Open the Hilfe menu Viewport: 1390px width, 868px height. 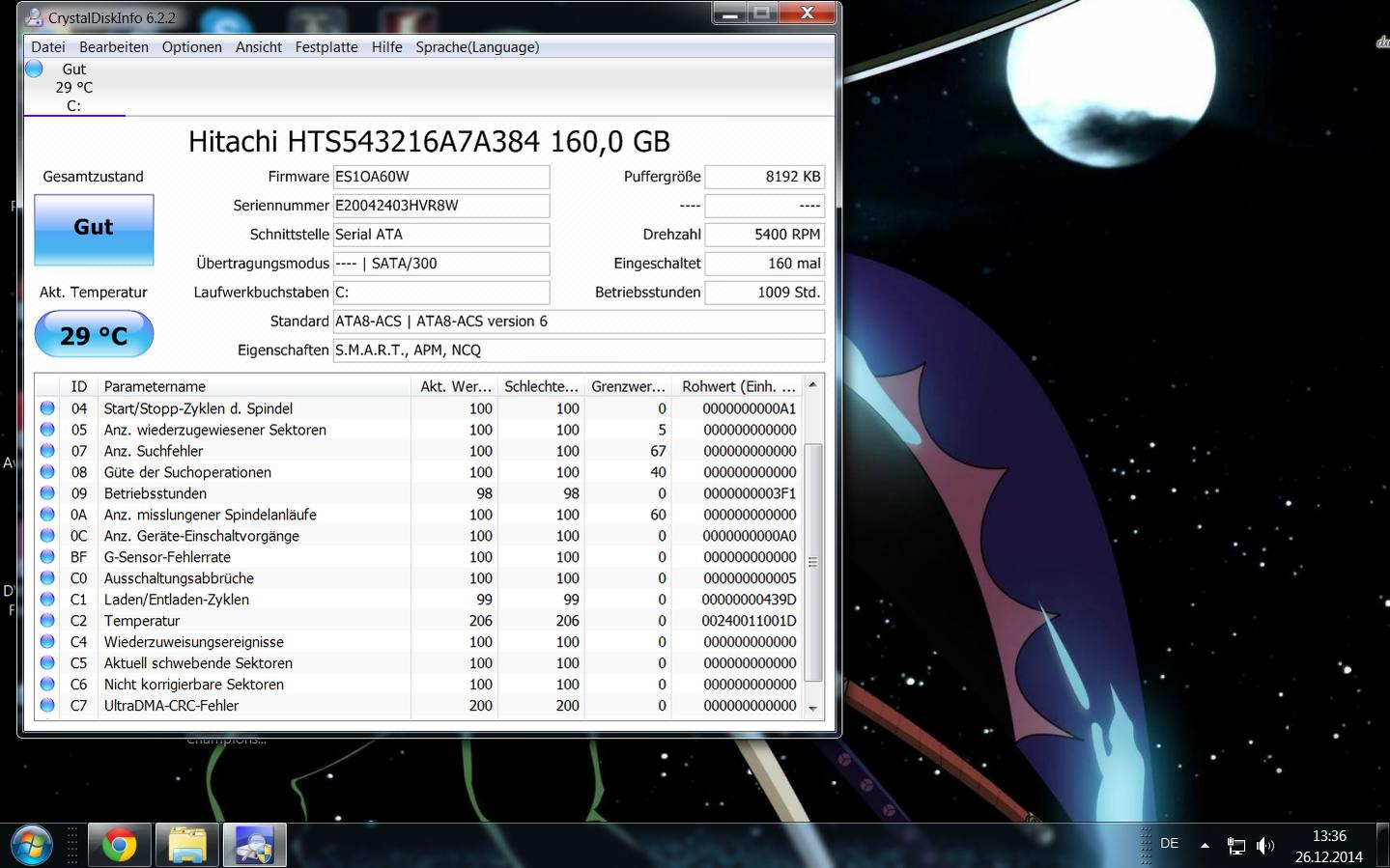387,47
